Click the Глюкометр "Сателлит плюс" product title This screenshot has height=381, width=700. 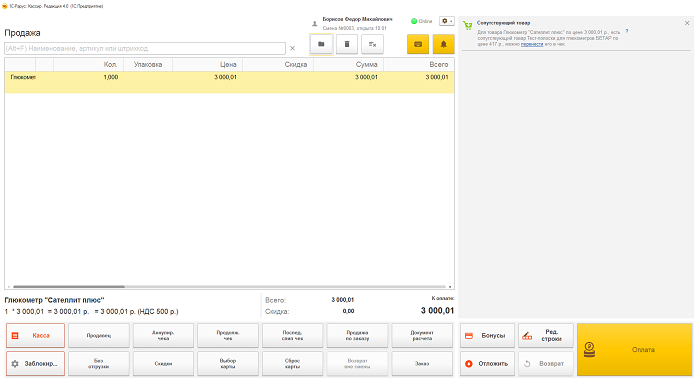coord(54,300)
